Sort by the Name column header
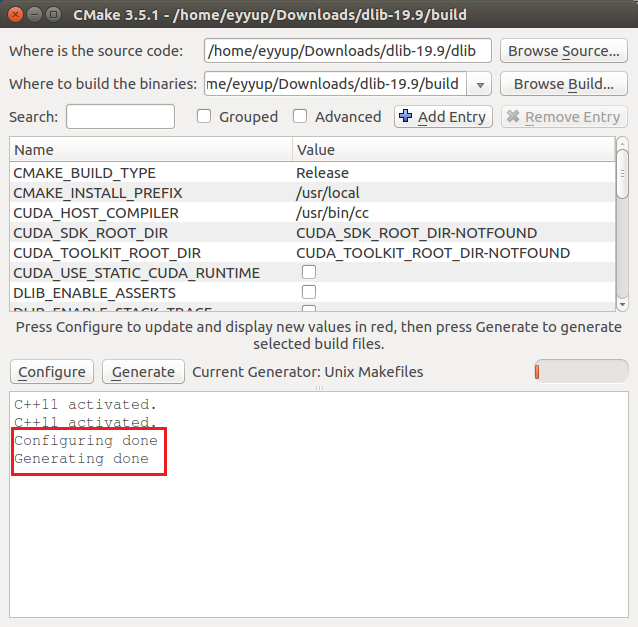Image resolution: width=638 pixels, height=627 pixels. pyautogui.click(x=151, y=150)
